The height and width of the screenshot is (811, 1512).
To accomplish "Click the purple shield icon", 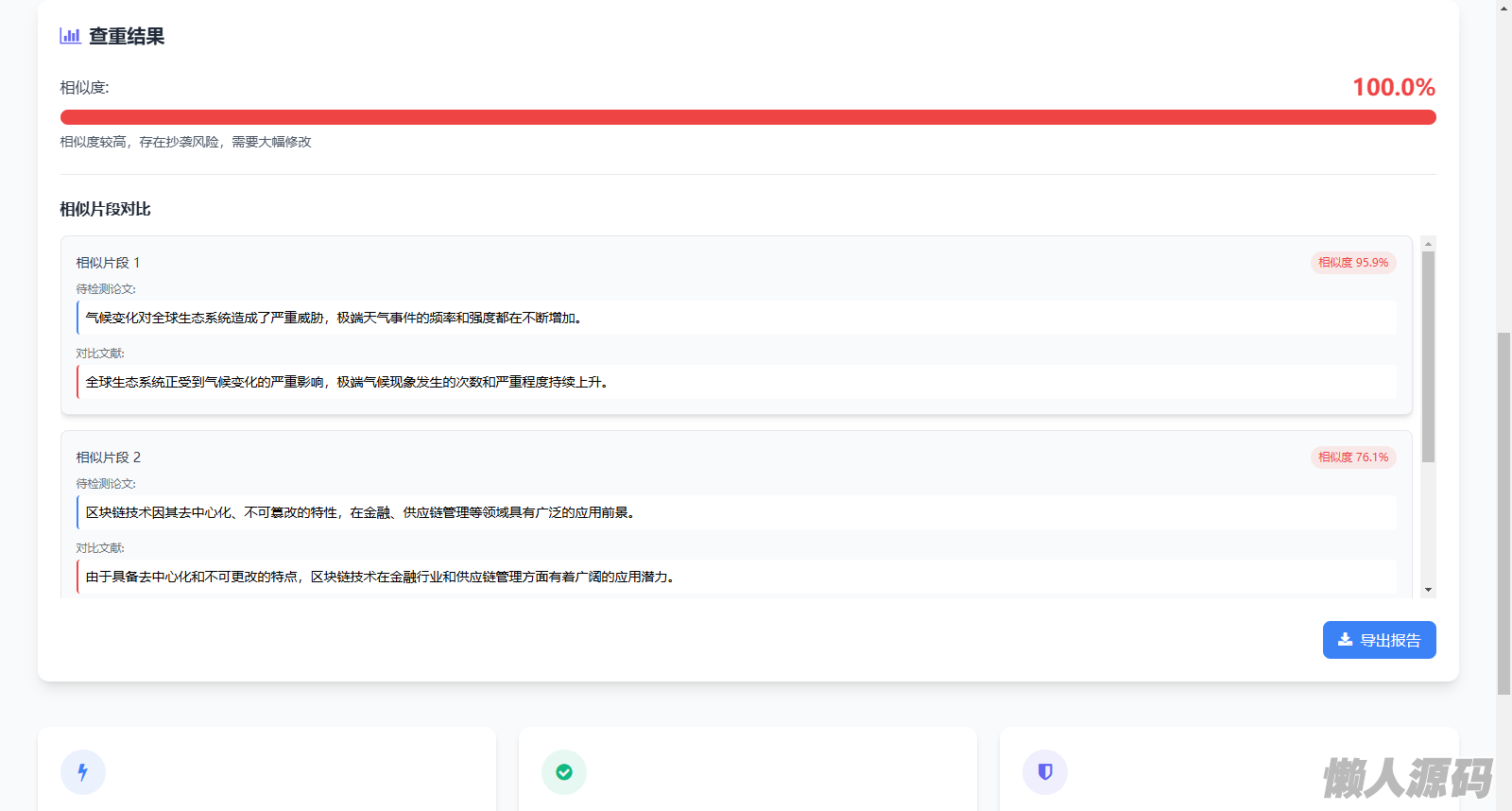I will (x=1045, y=772).
